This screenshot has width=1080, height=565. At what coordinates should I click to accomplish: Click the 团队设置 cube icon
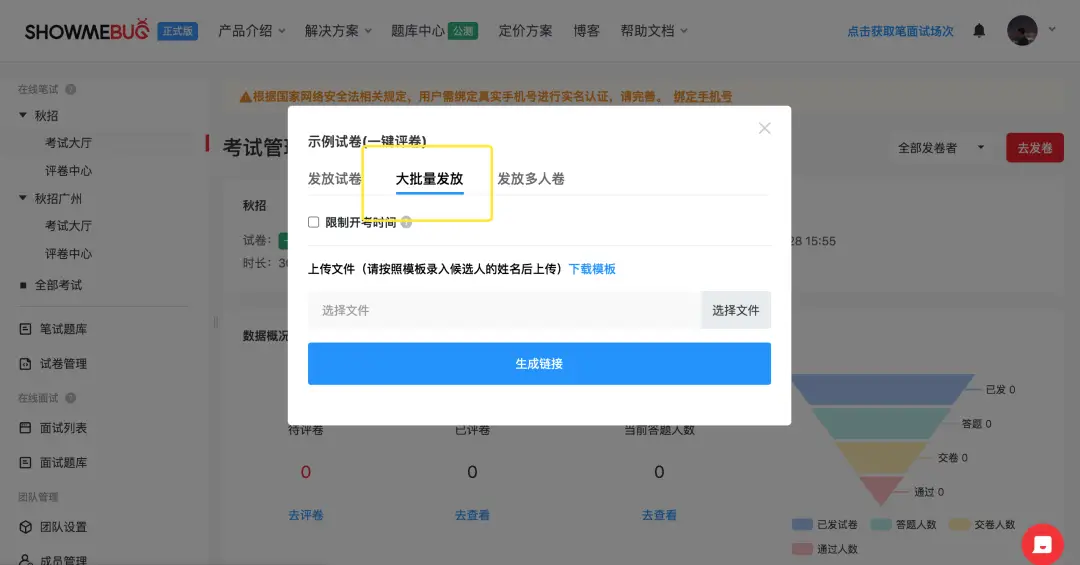[25, 527]
